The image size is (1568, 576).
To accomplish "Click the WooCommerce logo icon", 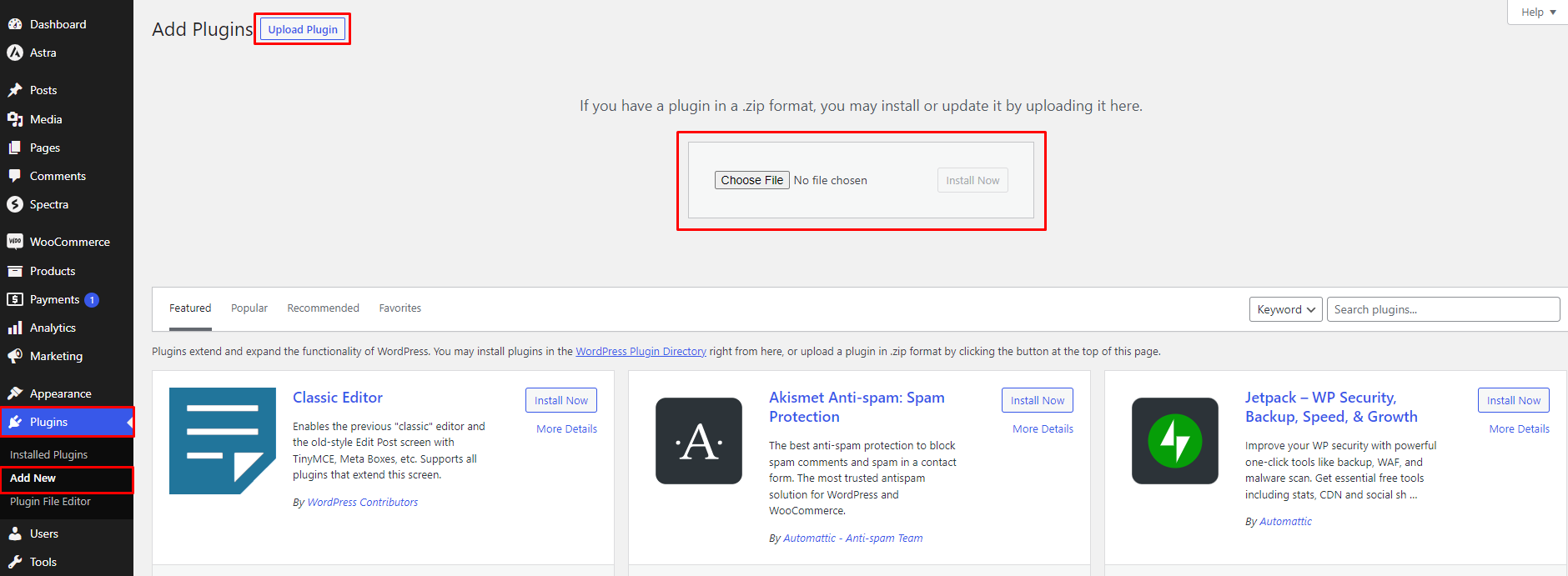I will (15, 242).
